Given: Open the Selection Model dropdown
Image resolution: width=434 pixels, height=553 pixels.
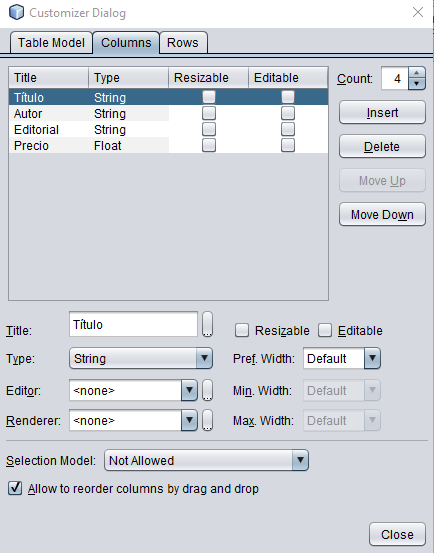Looking at the screenshot, I should [x=207, y=460].
